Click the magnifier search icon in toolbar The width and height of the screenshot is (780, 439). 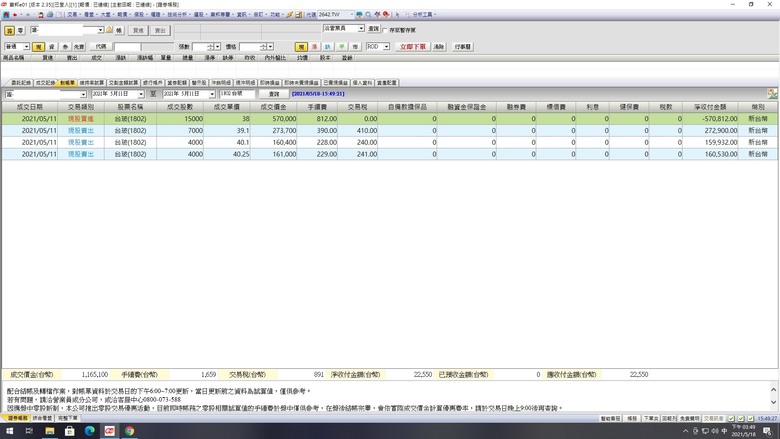(x=368, y=15)
